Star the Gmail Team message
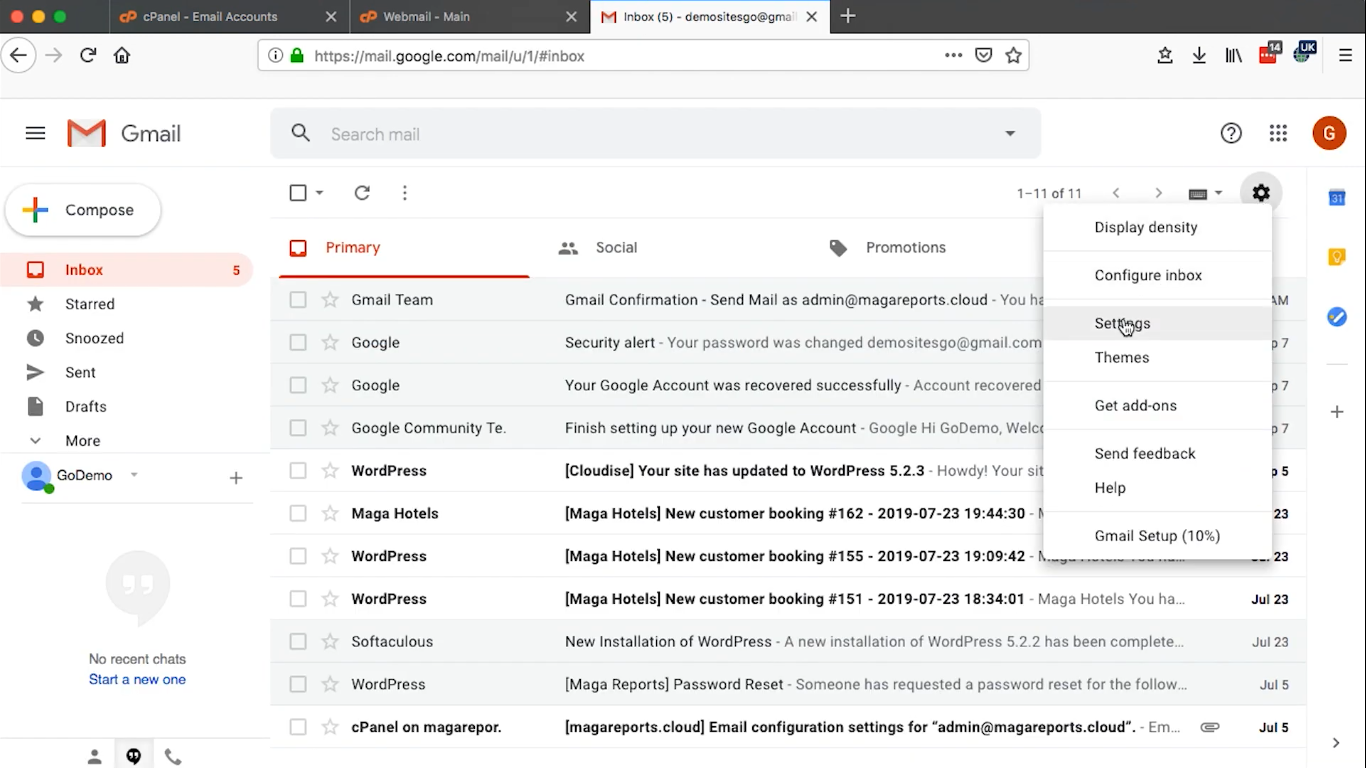 [x=330, y=299]
